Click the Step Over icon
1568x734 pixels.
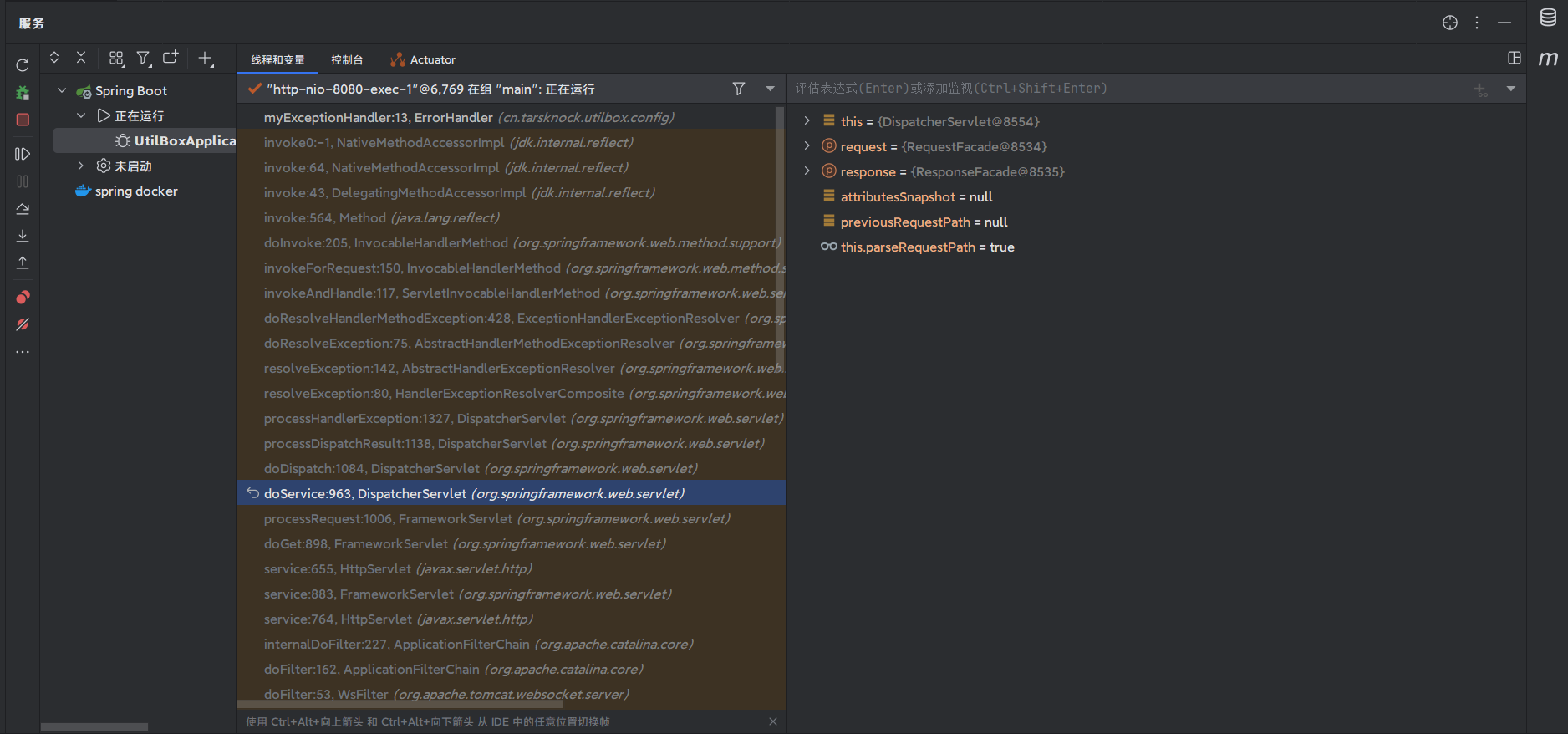click(x=23, y=208)
